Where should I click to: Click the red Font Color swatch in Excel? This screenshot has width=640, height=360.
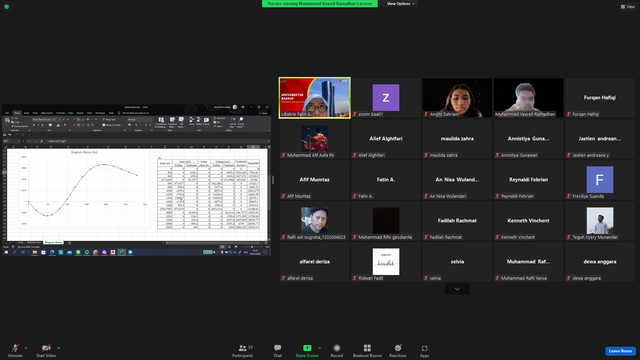pos(65,125)
